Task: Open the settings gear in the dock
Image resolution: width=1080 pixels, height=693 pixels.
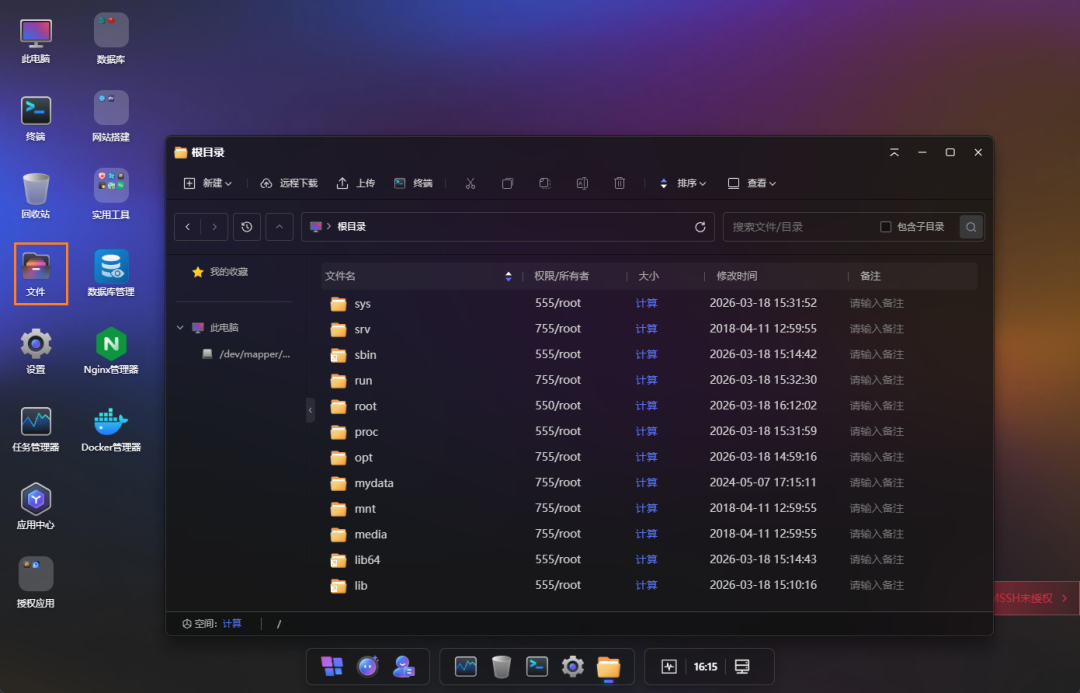Action: point(572,666)
